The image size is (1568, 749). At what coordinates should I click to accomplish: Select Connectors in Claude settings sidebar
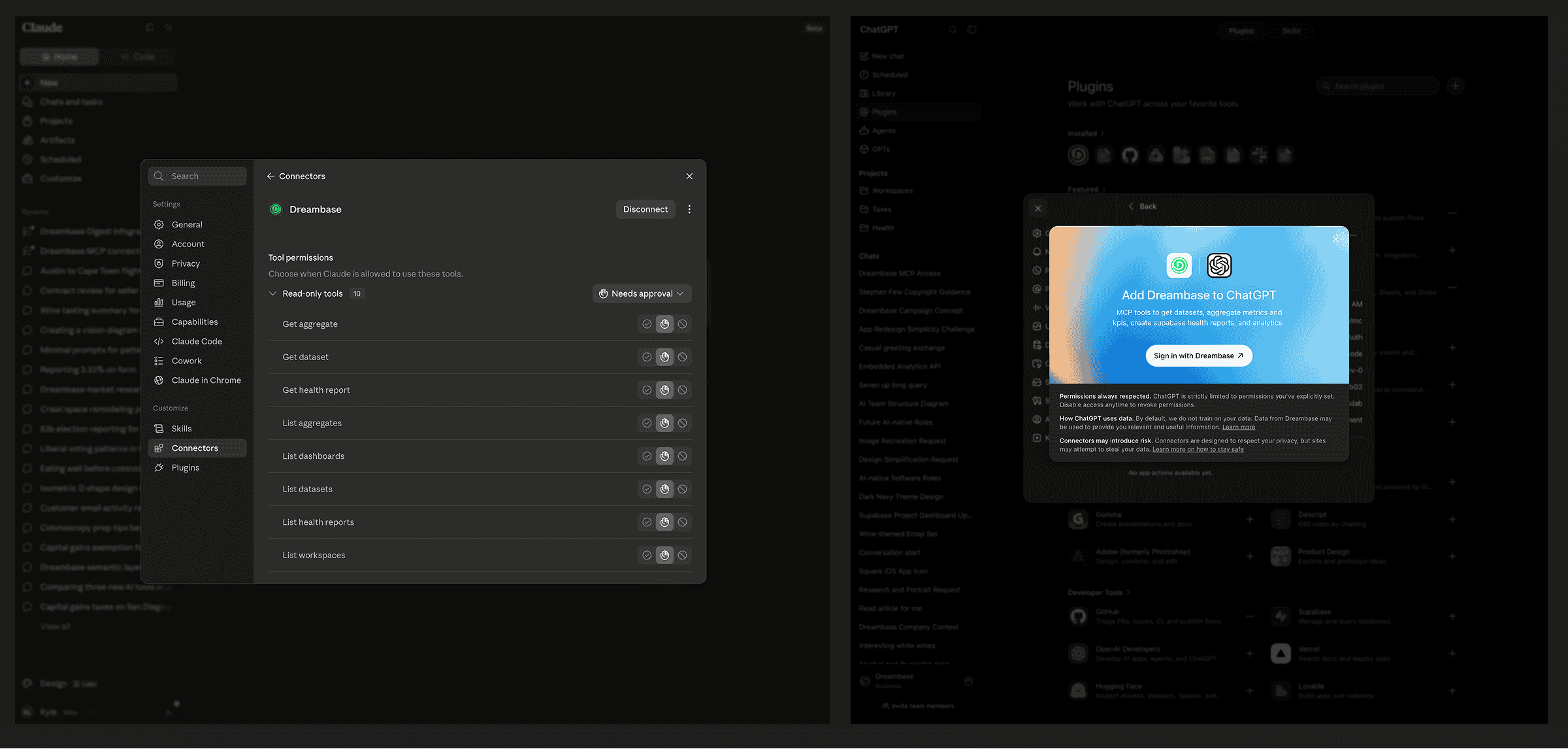click(x=197, y=448)
